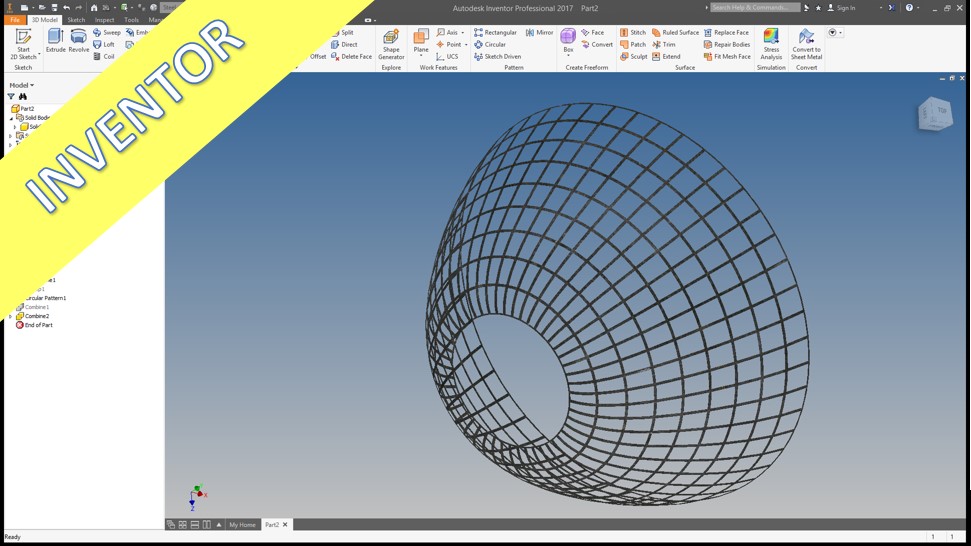The image size is (971, 546).
Task: Open the Point dropdown arrow
Action: (466, 45)
